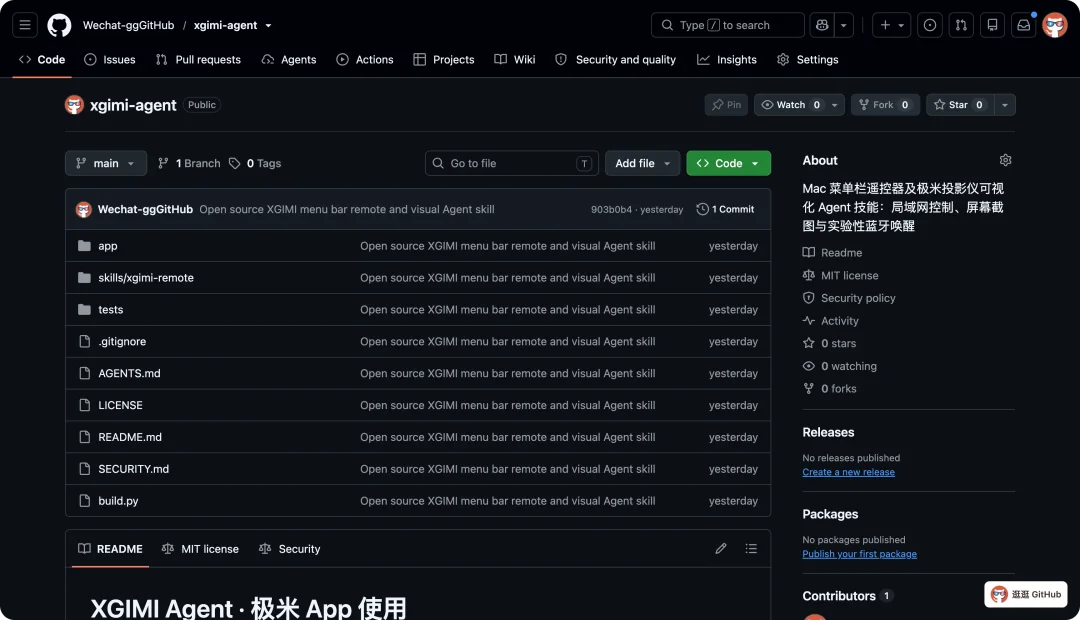Click the Create a new release link
Screen dimensions: 1080x620
pyautogui.click(x=848, y=472)
